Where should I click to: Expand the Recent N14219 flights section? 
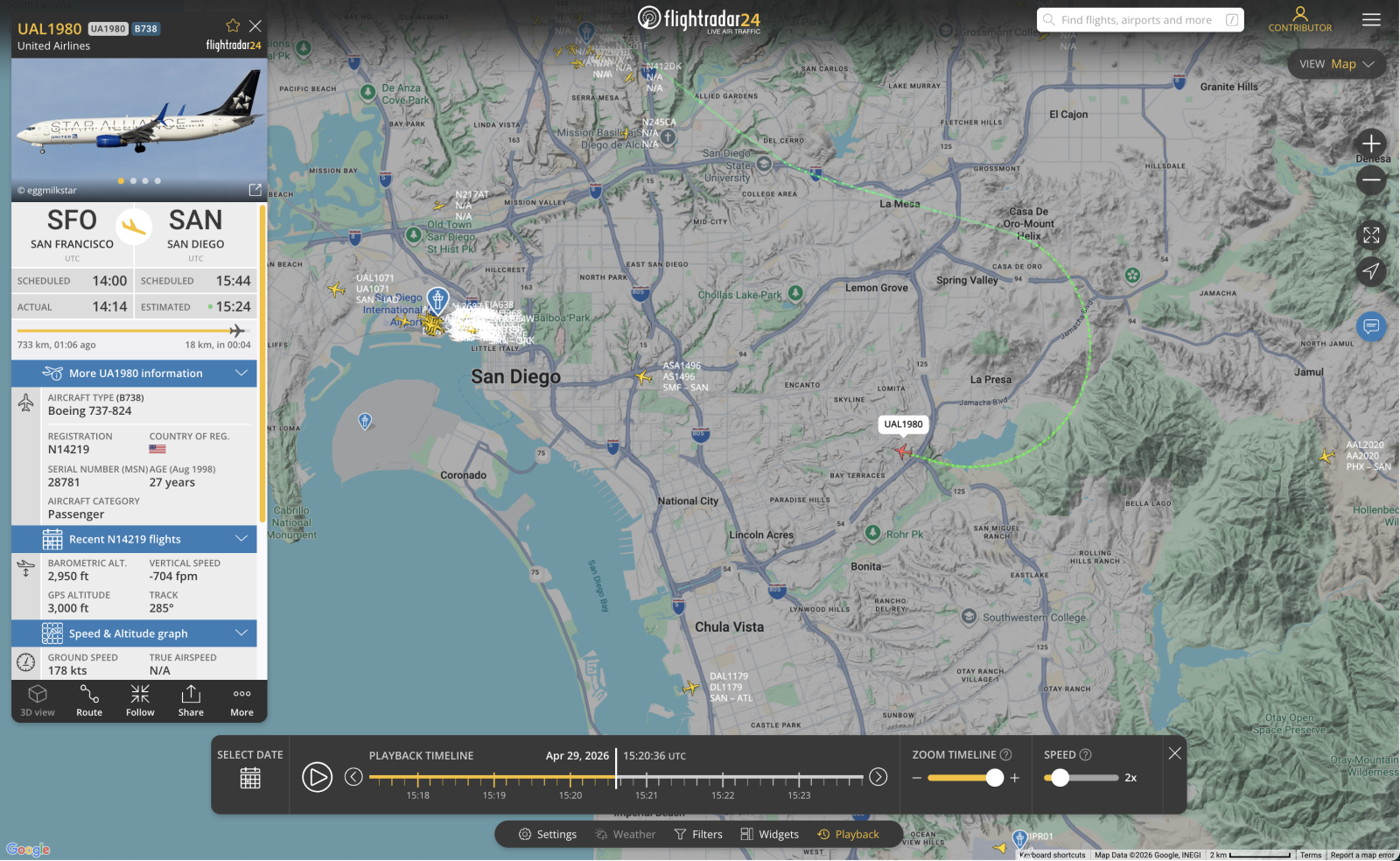241,539
